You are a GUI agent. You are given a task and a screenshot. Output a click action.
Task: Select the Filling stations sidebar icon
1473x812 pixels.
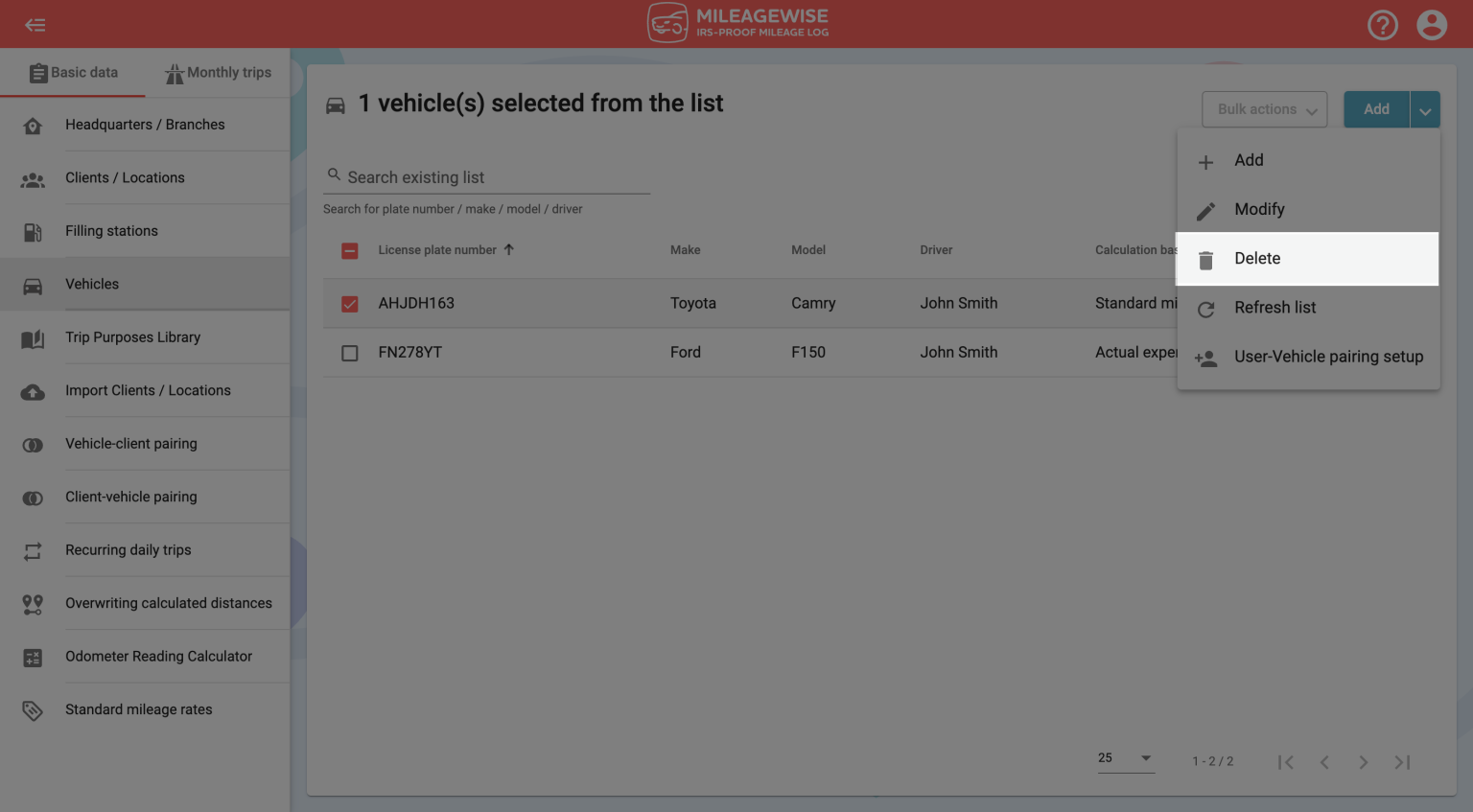click(x=33, y=230)
